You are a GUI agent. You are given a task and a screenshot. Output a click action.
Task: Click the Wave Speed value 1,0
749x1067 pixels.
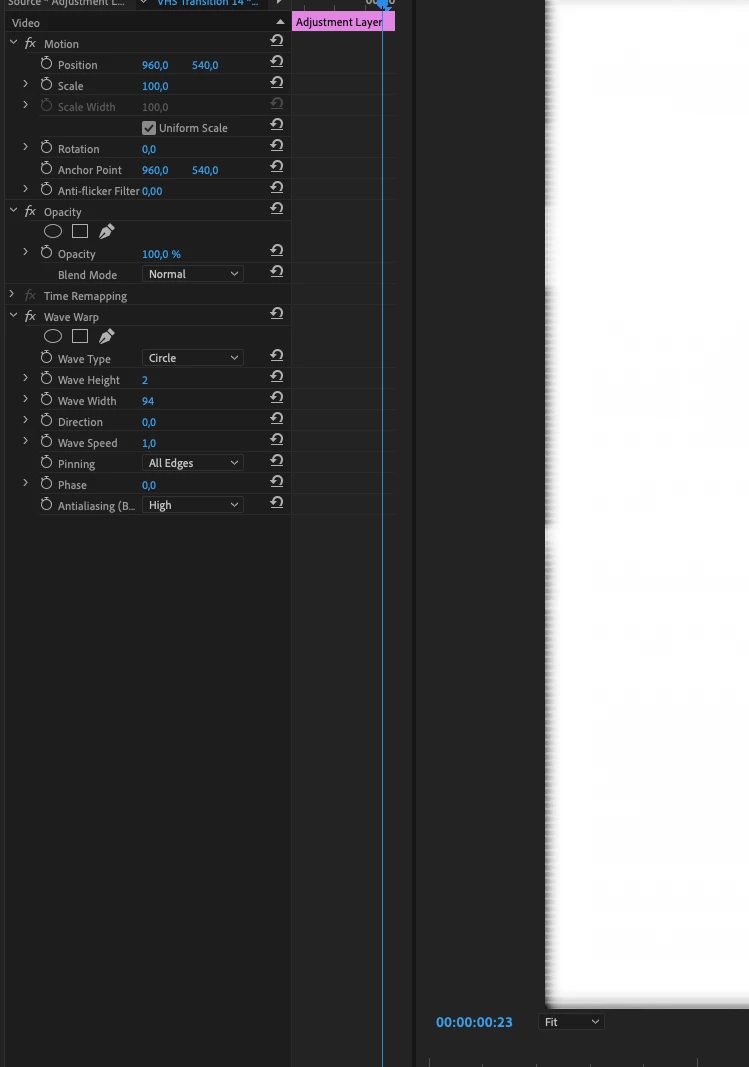148,443
